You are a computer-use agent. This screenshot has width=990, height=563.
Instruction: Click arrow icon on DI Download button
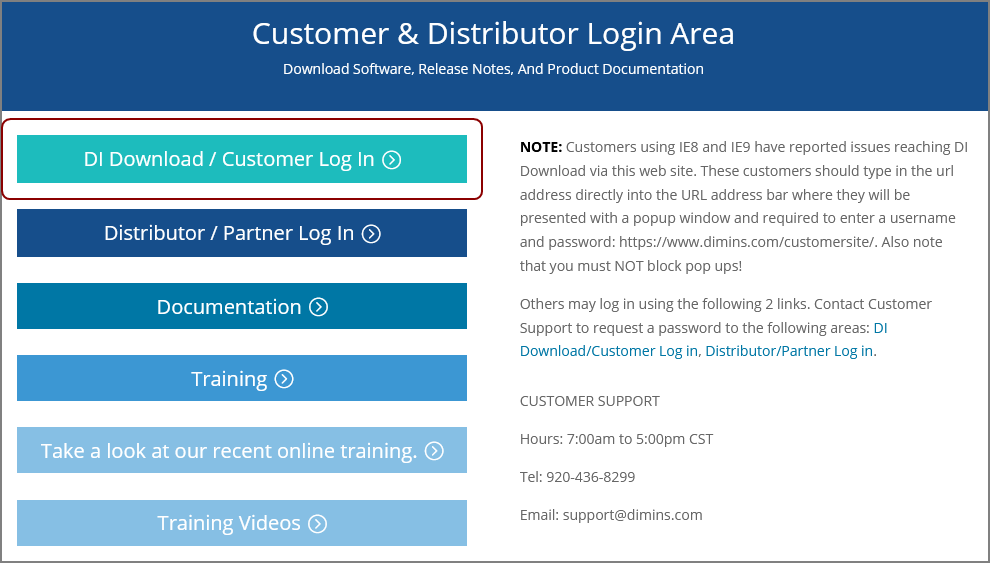click(392, 160)
